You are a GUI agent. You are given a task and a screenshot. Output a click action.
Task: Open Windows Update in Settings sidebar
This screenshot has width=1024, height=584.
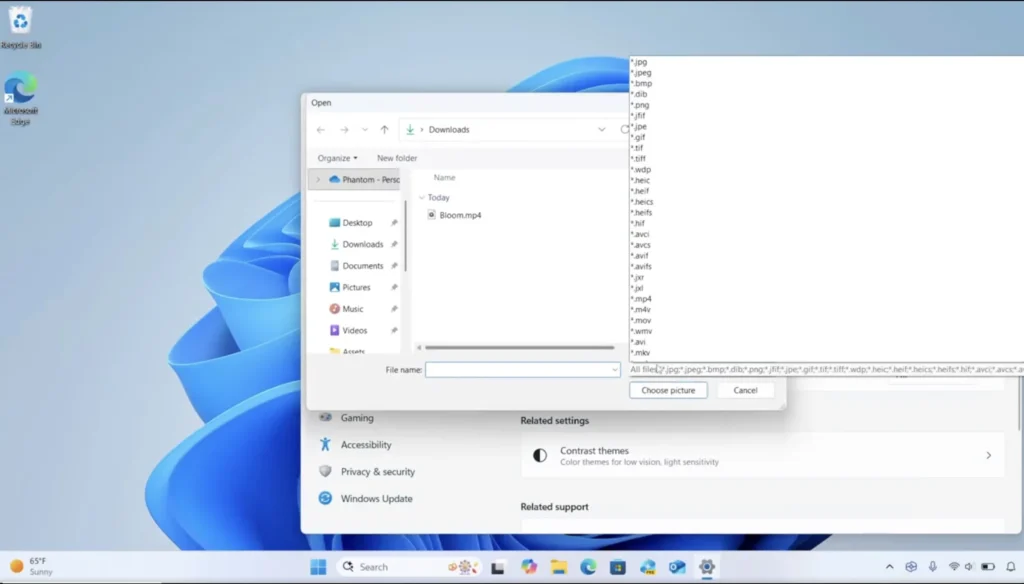[x=376, y=498]
